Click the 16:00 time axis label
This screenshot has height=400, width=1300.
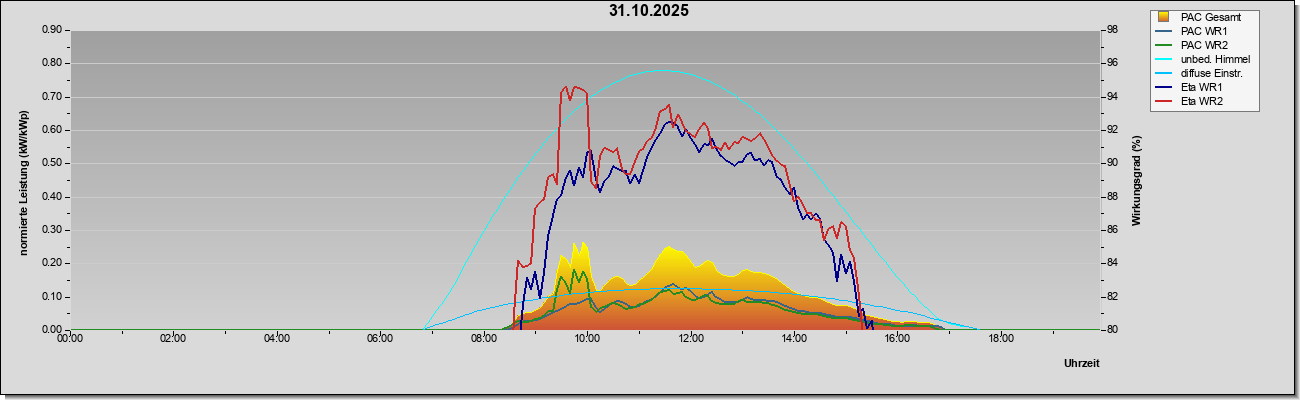(x=898, y=339)
